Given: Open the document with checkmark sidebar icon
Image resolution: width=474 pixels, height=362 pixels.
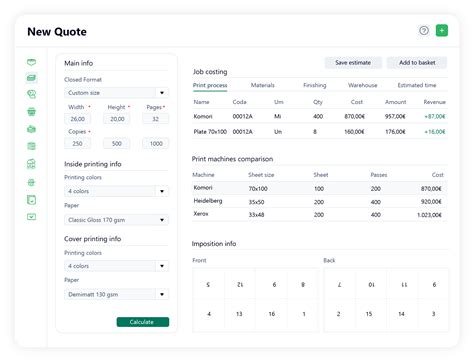Looking at the screenshot, I should pos(31,200).
